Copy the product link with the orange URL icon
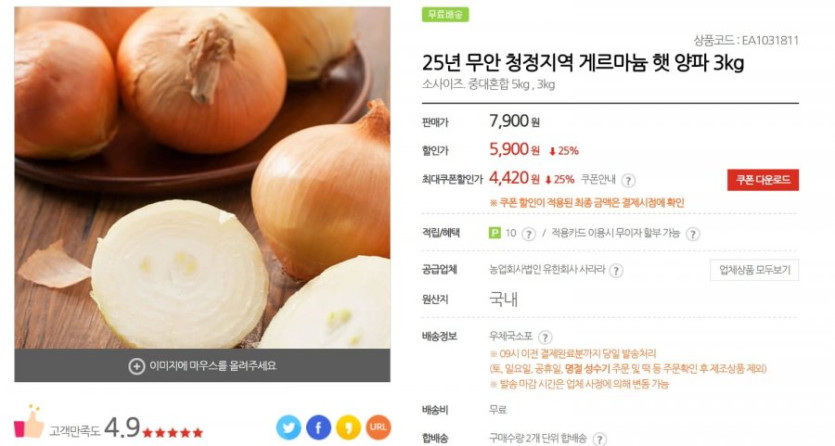The image size is (835, 446). [378, 427]
